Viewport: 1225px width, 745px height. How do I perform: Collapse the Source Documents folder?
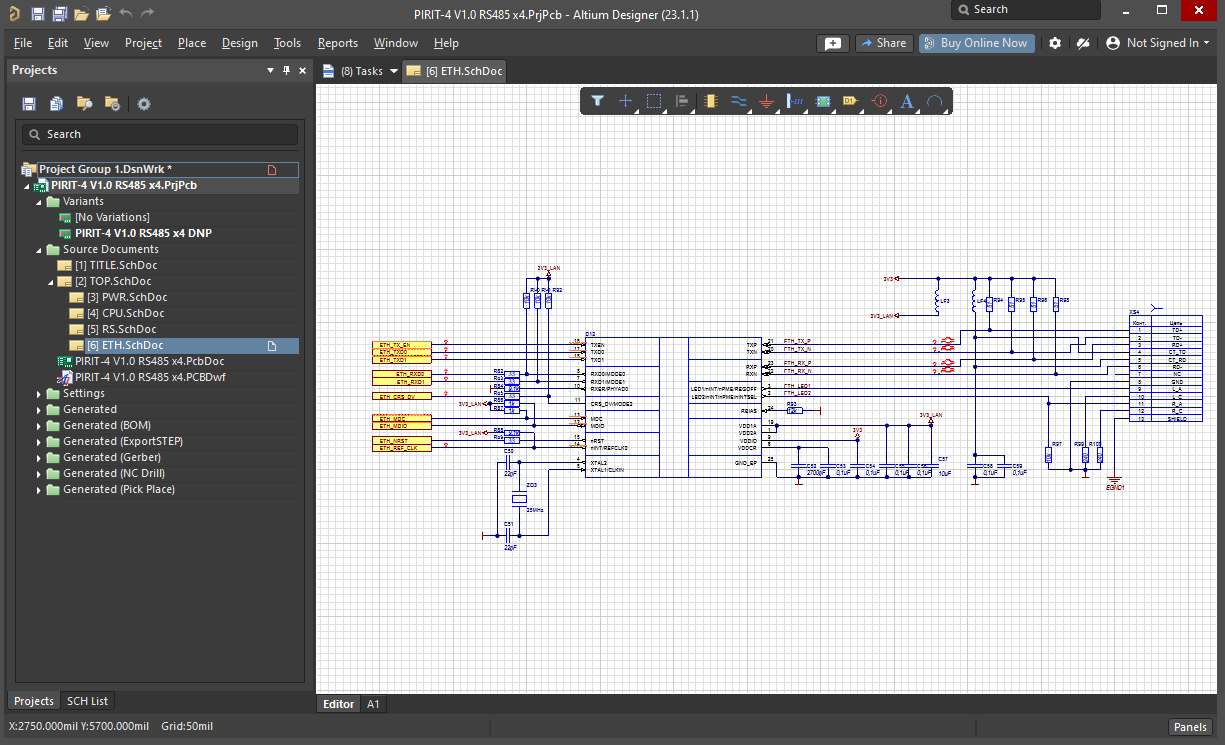[39, 250]
